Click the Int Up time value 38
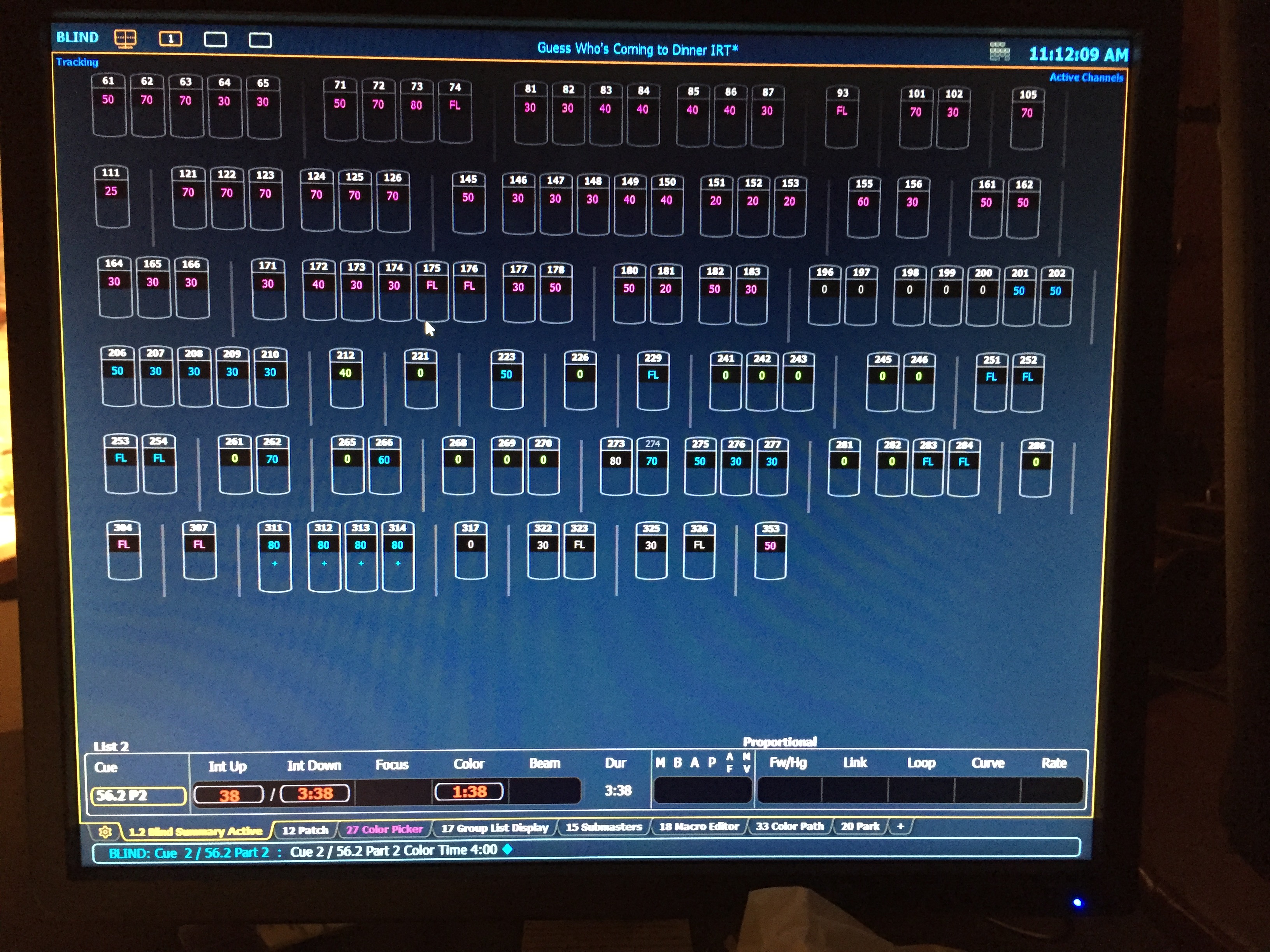This screenshot has width=1270, height=952. pos(228,795)
